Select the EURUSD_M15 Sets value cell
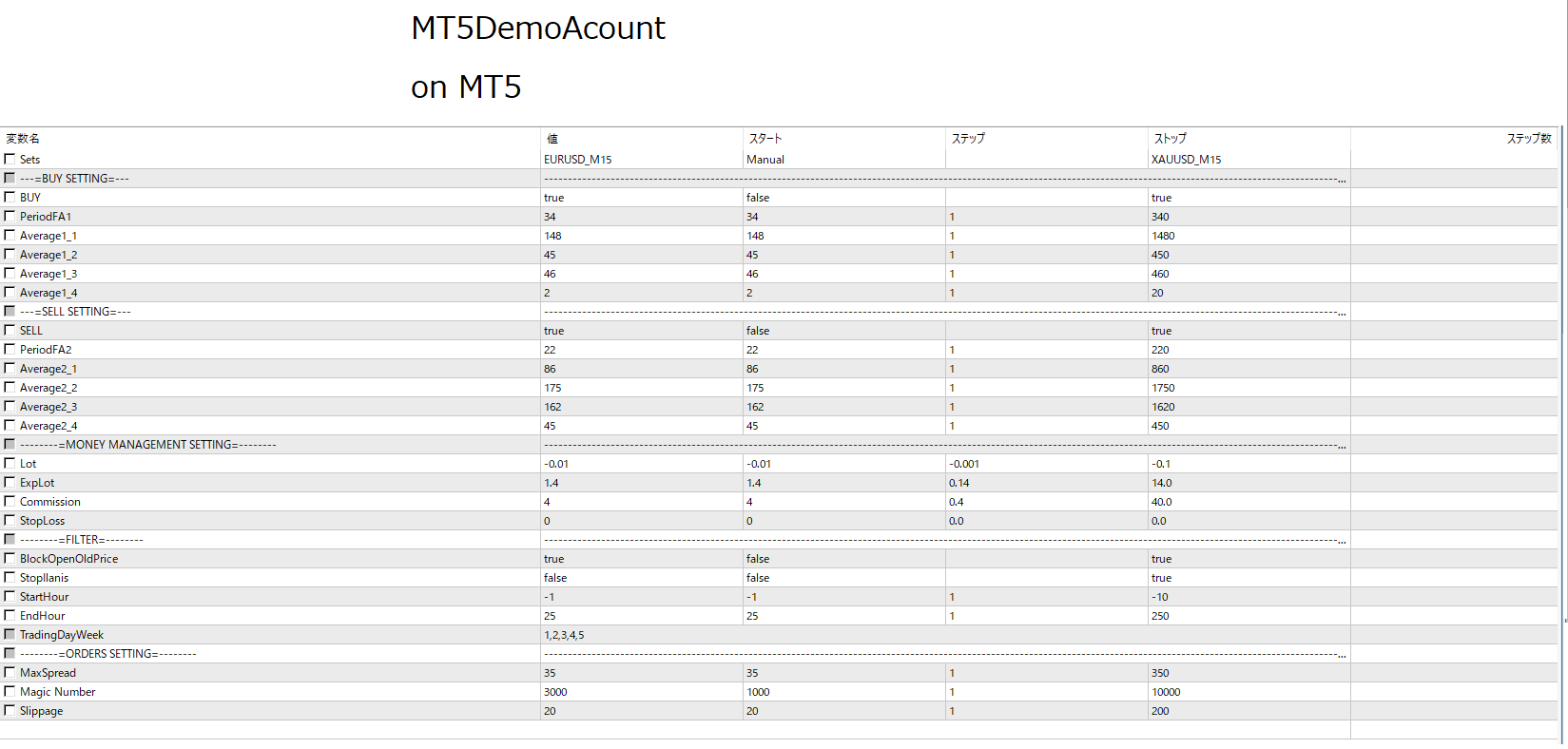This screenshot has height=749, width=1568. pyautogui.click(x=578, y=160)
